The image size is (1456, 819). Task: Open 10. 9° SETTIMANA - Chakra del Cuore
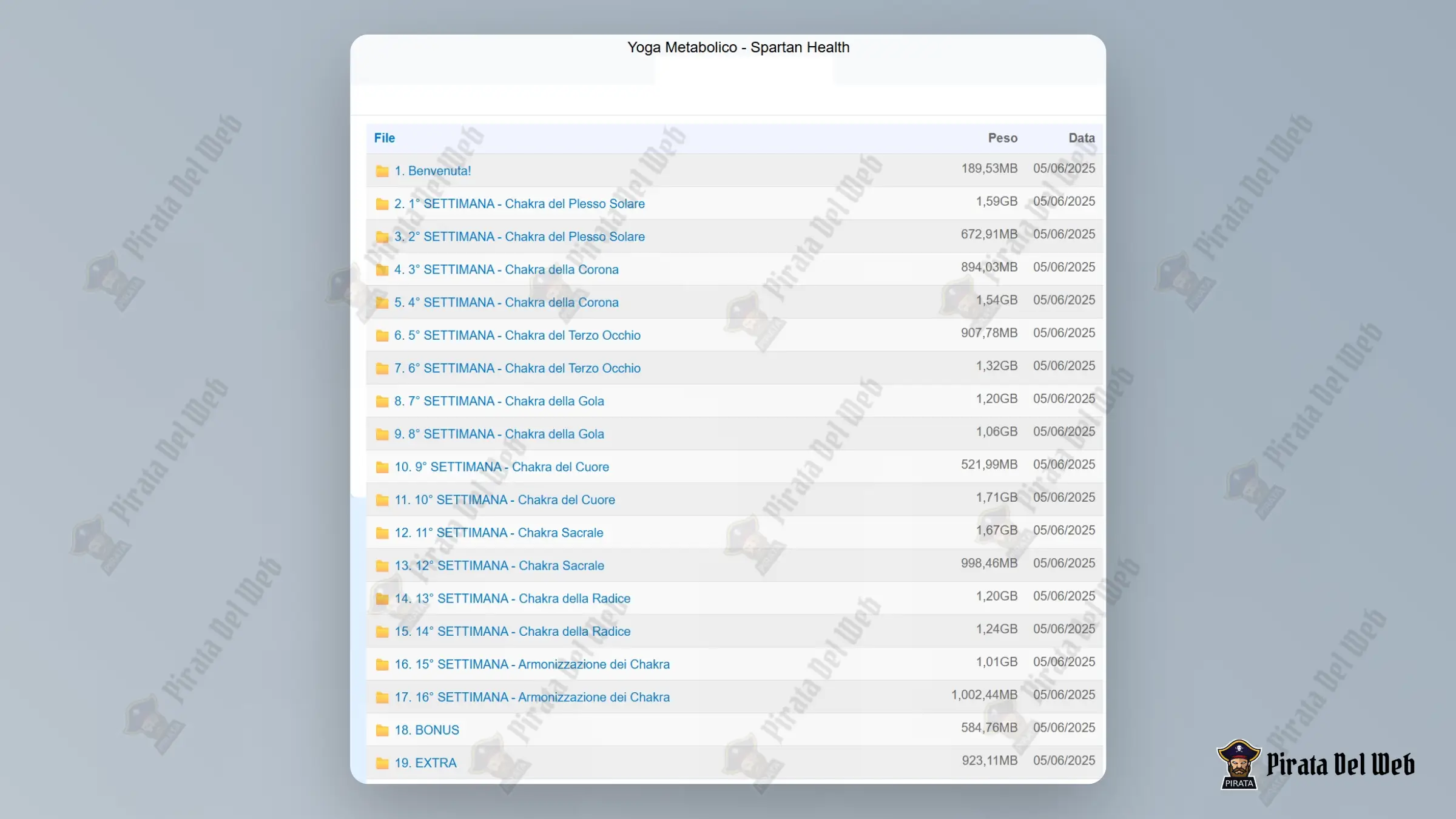pyautogui.click(x=502, y=467)
